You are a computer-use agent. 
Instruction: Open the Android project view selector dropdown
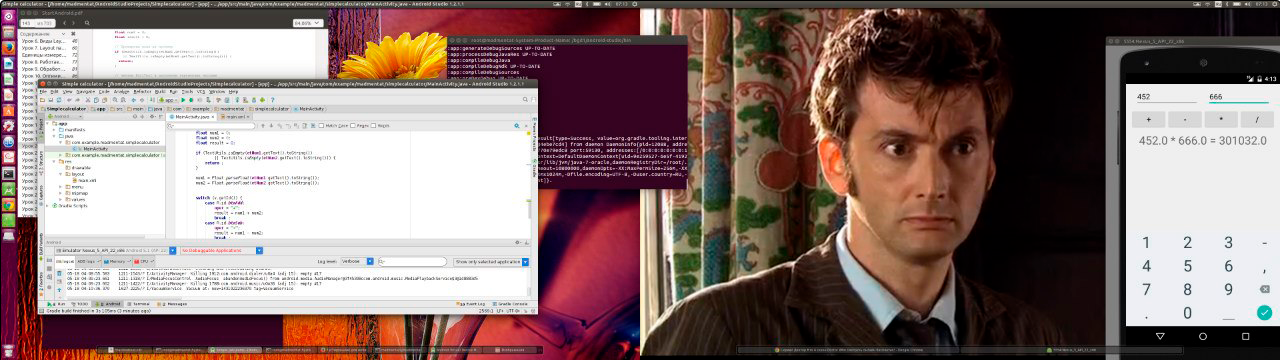click(x=65, y=116)
